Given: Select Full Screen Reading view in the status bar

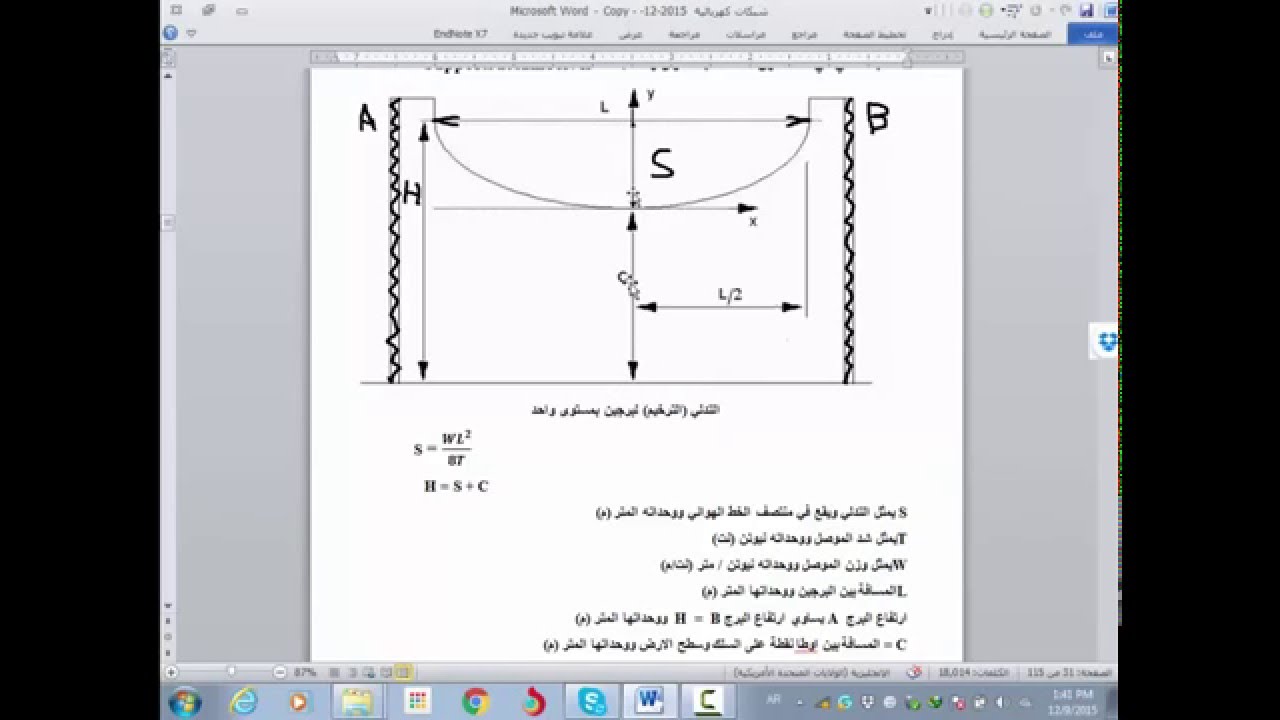Looking at the screenshot, I should point(385,672).
